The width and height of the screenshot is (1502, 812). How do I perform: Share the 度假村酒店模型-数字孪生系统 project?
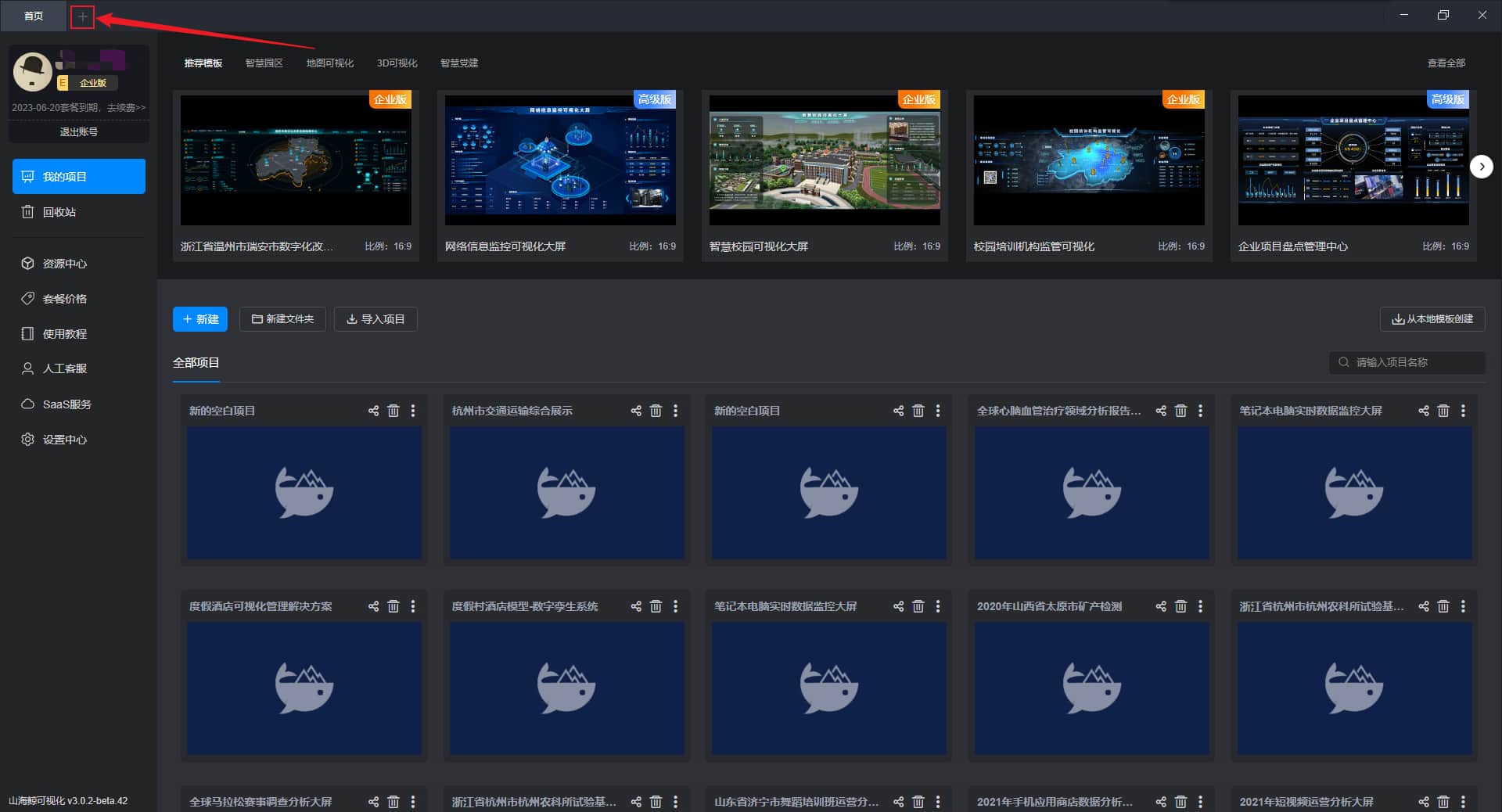[636, 606]
